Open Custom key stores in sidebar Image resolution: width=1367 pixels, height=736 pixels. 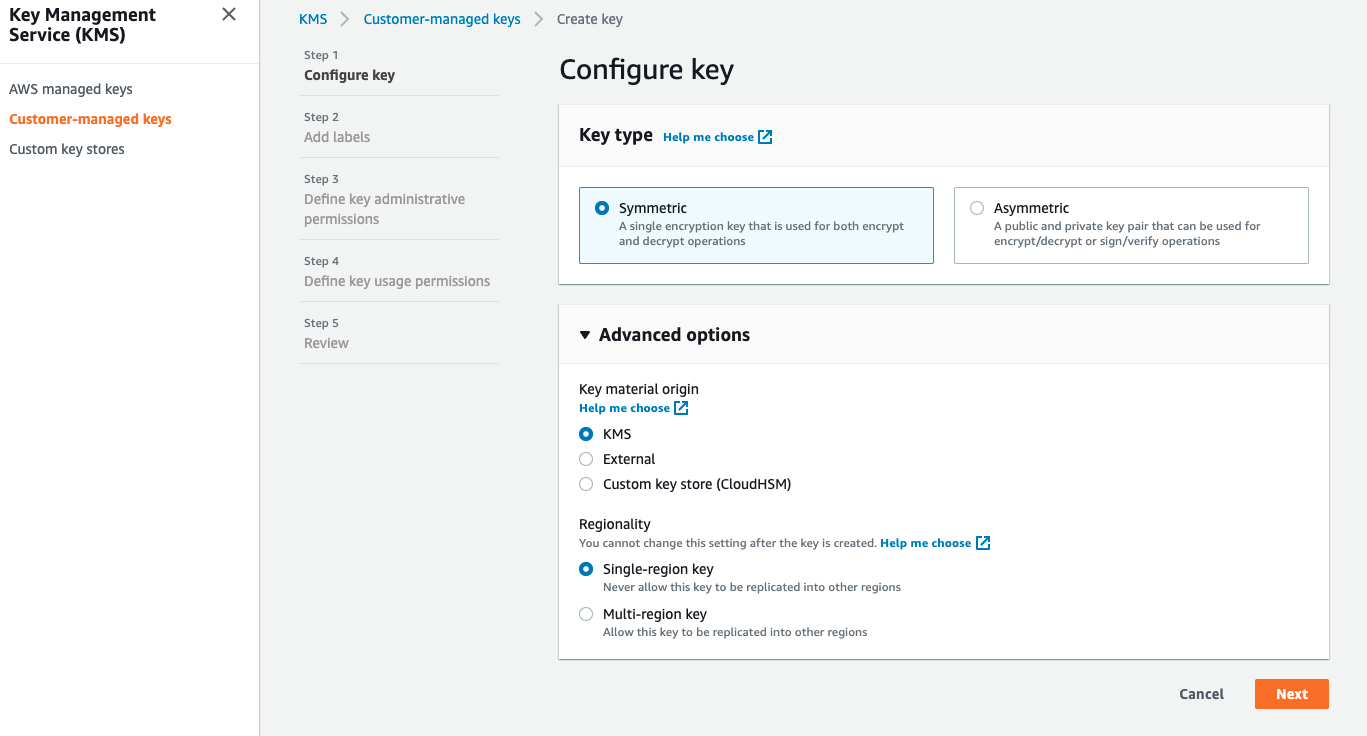point(67,149)
